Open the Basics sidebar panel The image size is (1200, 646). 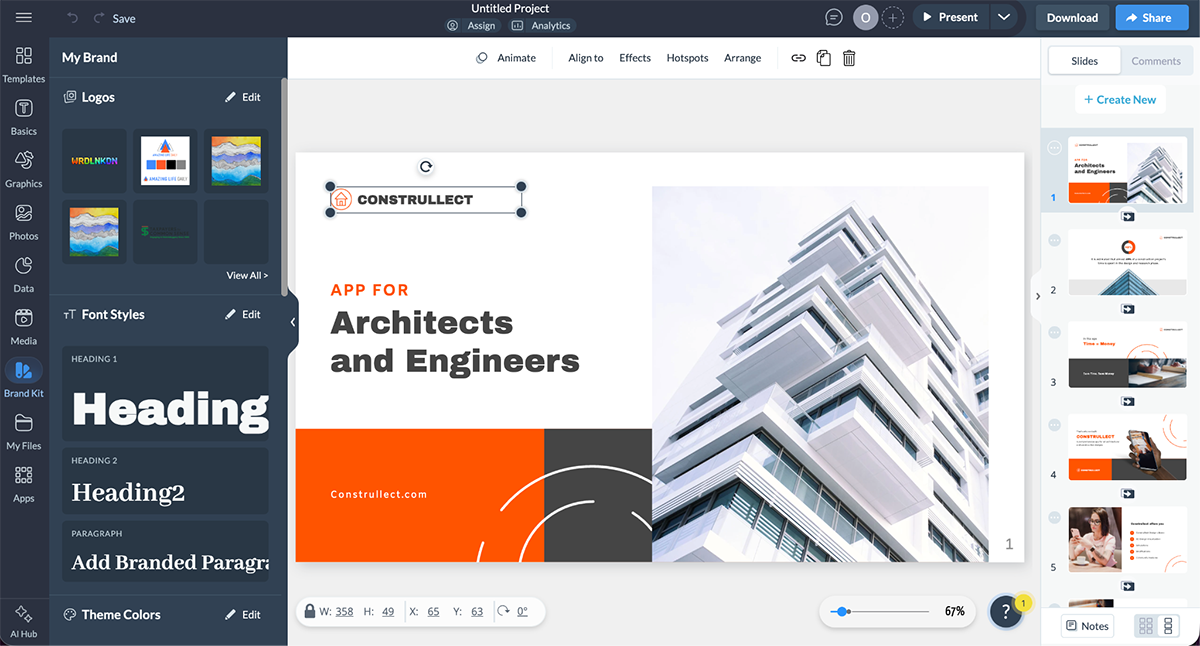(24, 117)
